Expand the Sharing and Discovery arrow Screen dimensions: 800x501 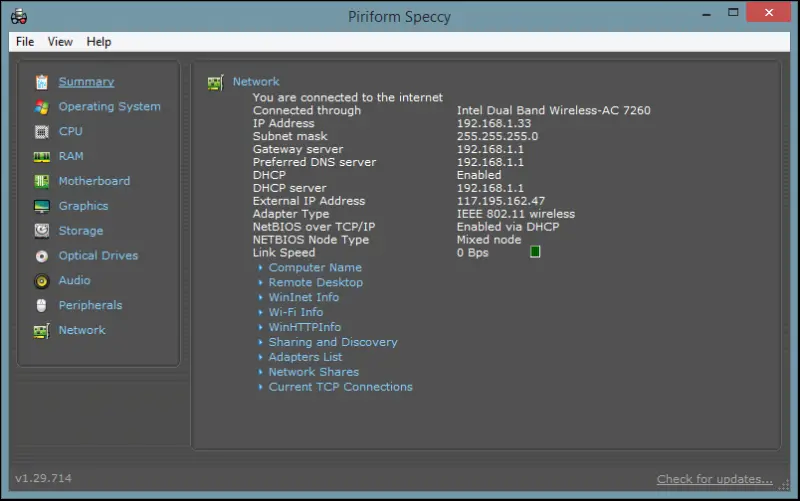tap(260, 342)
